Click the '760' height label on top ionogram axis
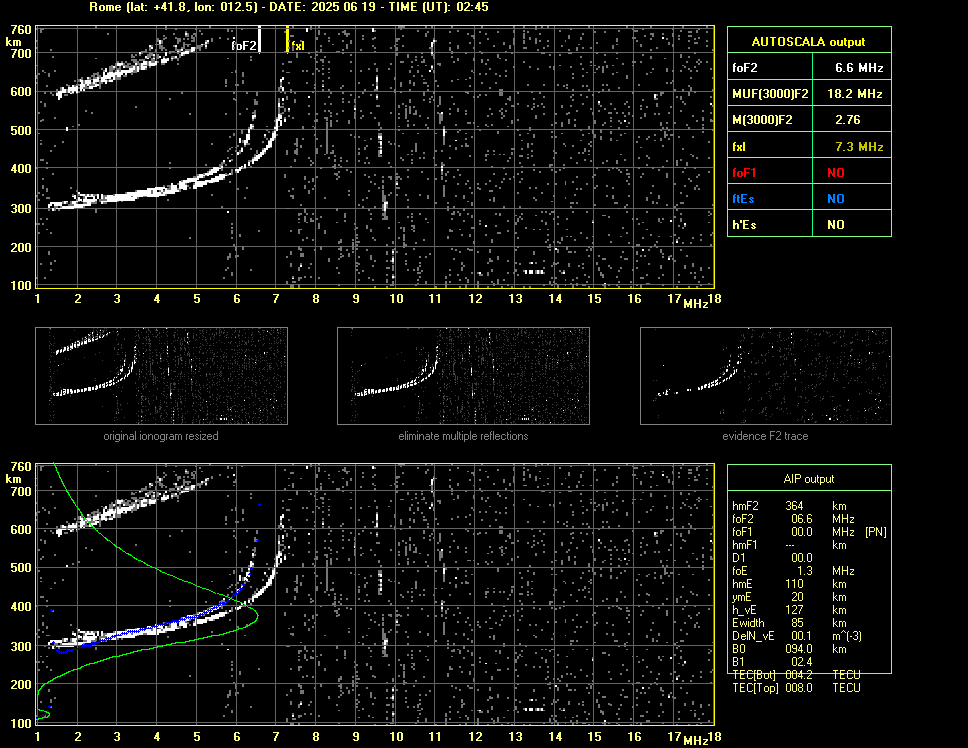Screen dimensions: 968x748 (21, 29)
